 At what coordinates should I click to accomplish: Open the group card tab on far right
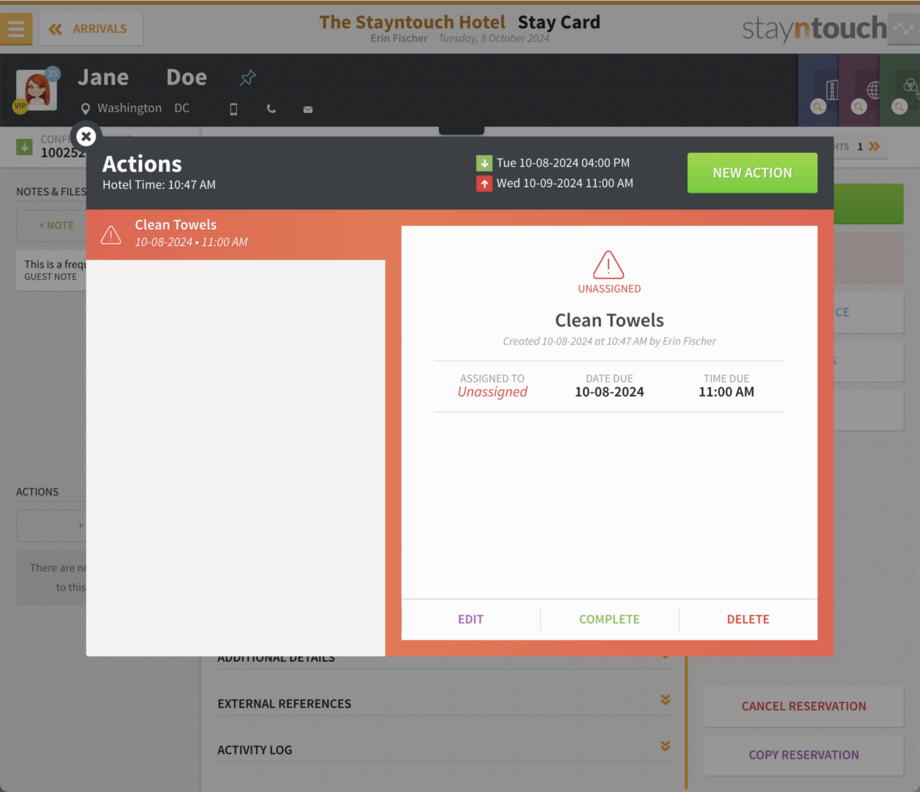tap(899, 90)
